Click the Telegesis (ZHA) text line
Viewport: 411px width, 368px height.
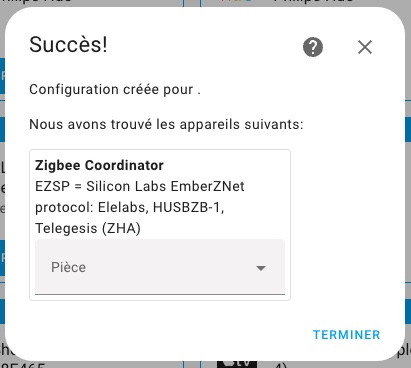pos(88,229)
